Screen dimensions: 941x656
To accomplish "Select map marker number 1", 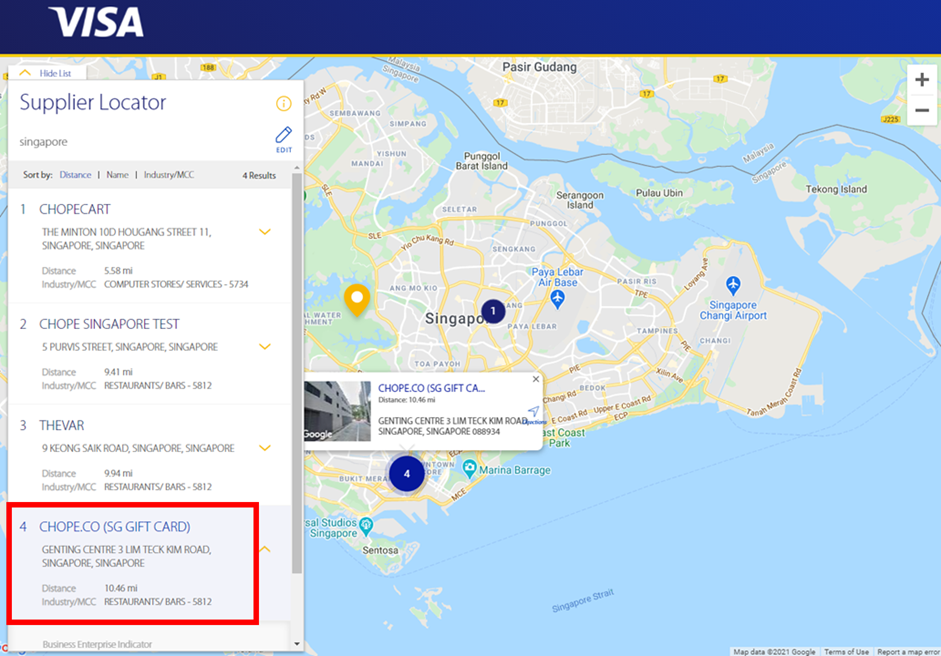I will (493, 311).
